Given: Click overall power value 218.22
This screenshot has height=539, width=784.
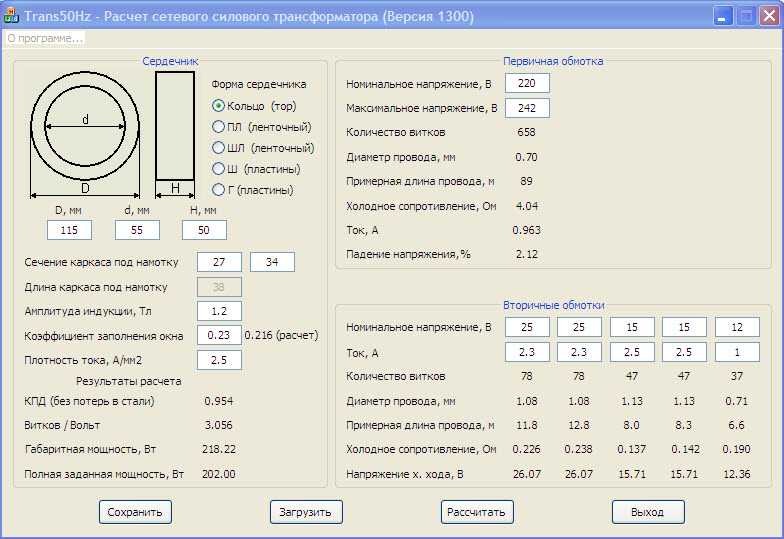Looking at the screenshot, I should pos(219,449).
